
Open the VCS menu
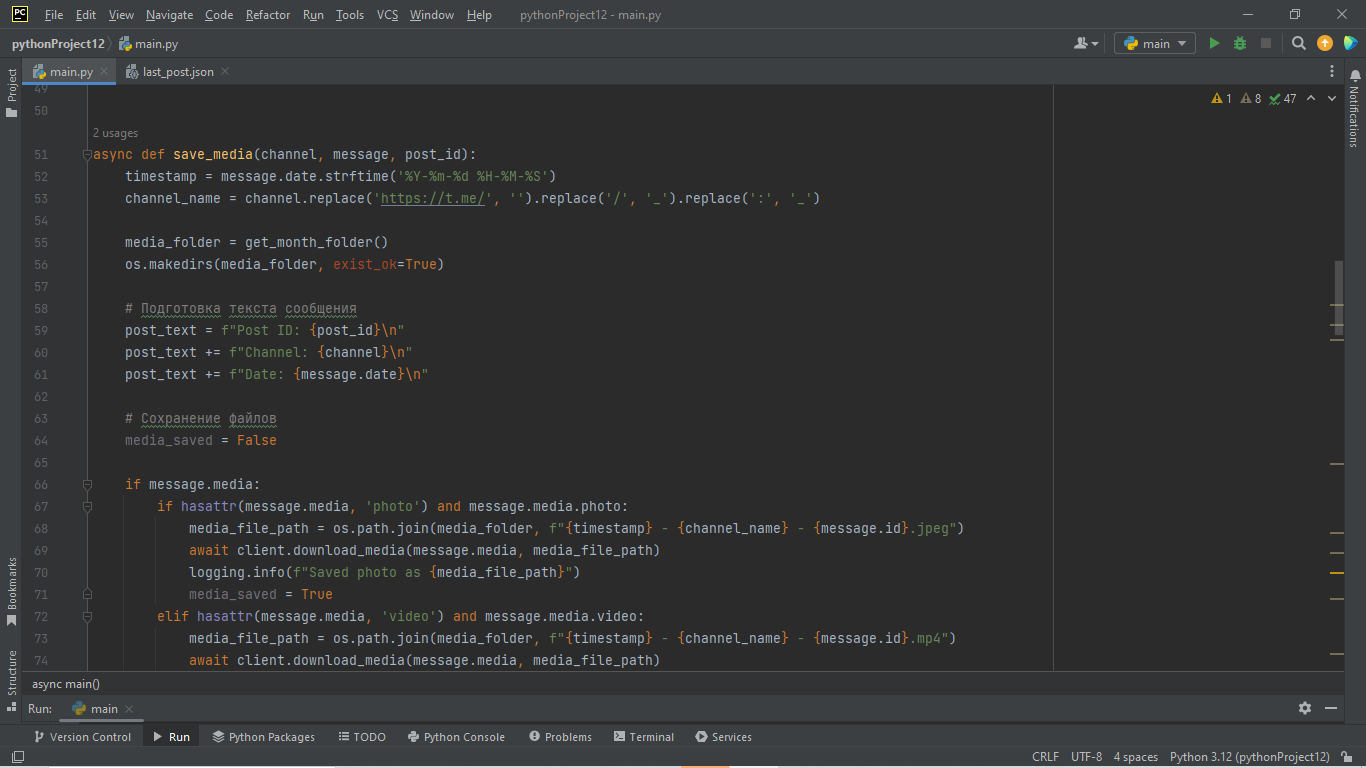point(387,15)
